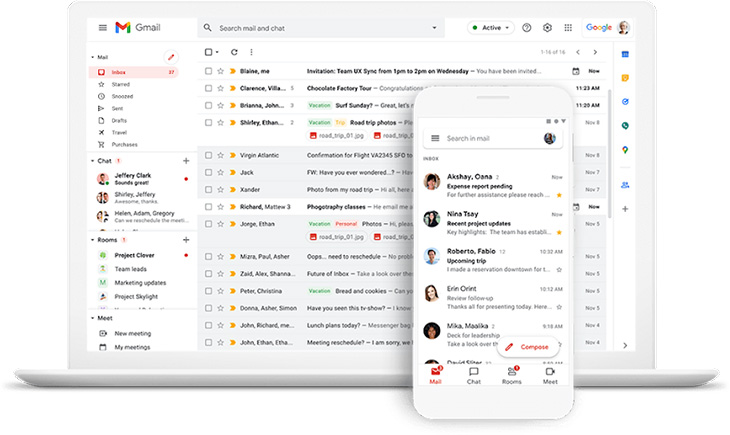Click the message list scrollbar
The image size is (730, 435).
tap(609, 154)
